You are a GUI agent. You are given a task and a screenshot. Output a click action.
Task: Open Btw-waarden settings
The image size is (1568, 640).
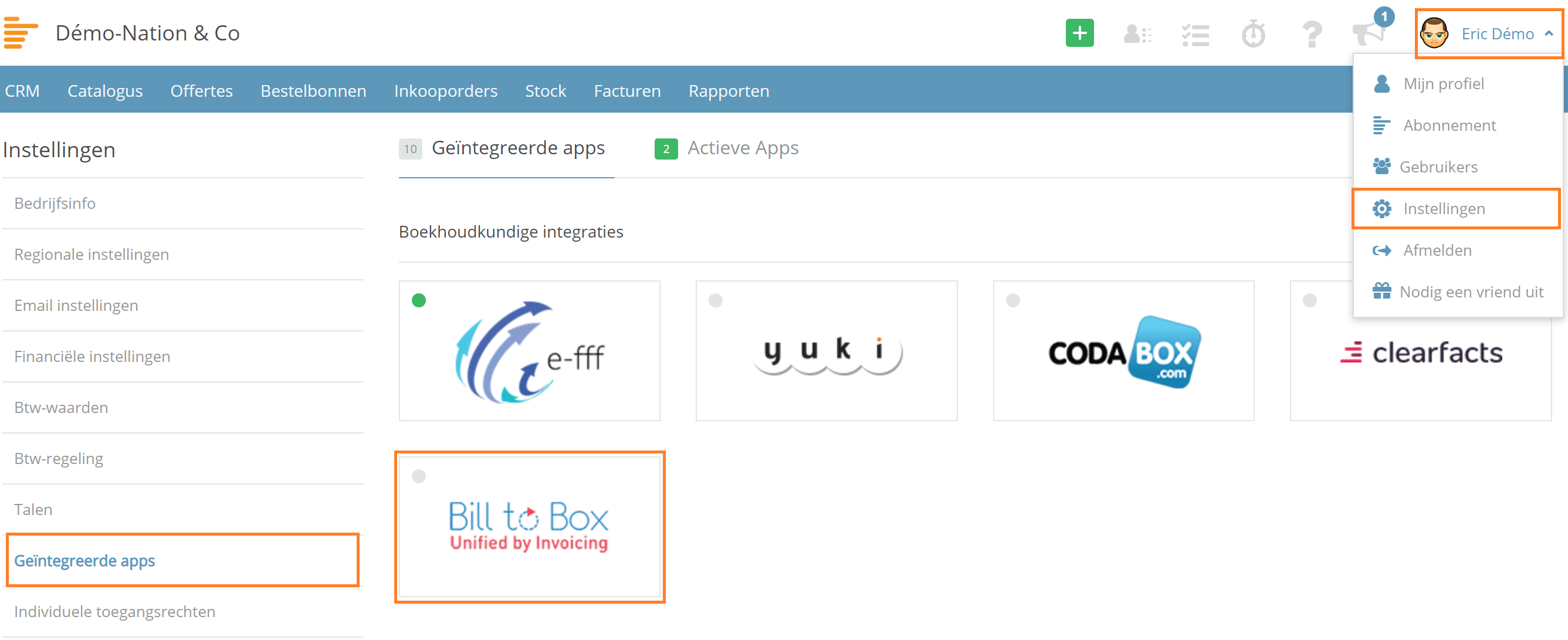(182, 408)
